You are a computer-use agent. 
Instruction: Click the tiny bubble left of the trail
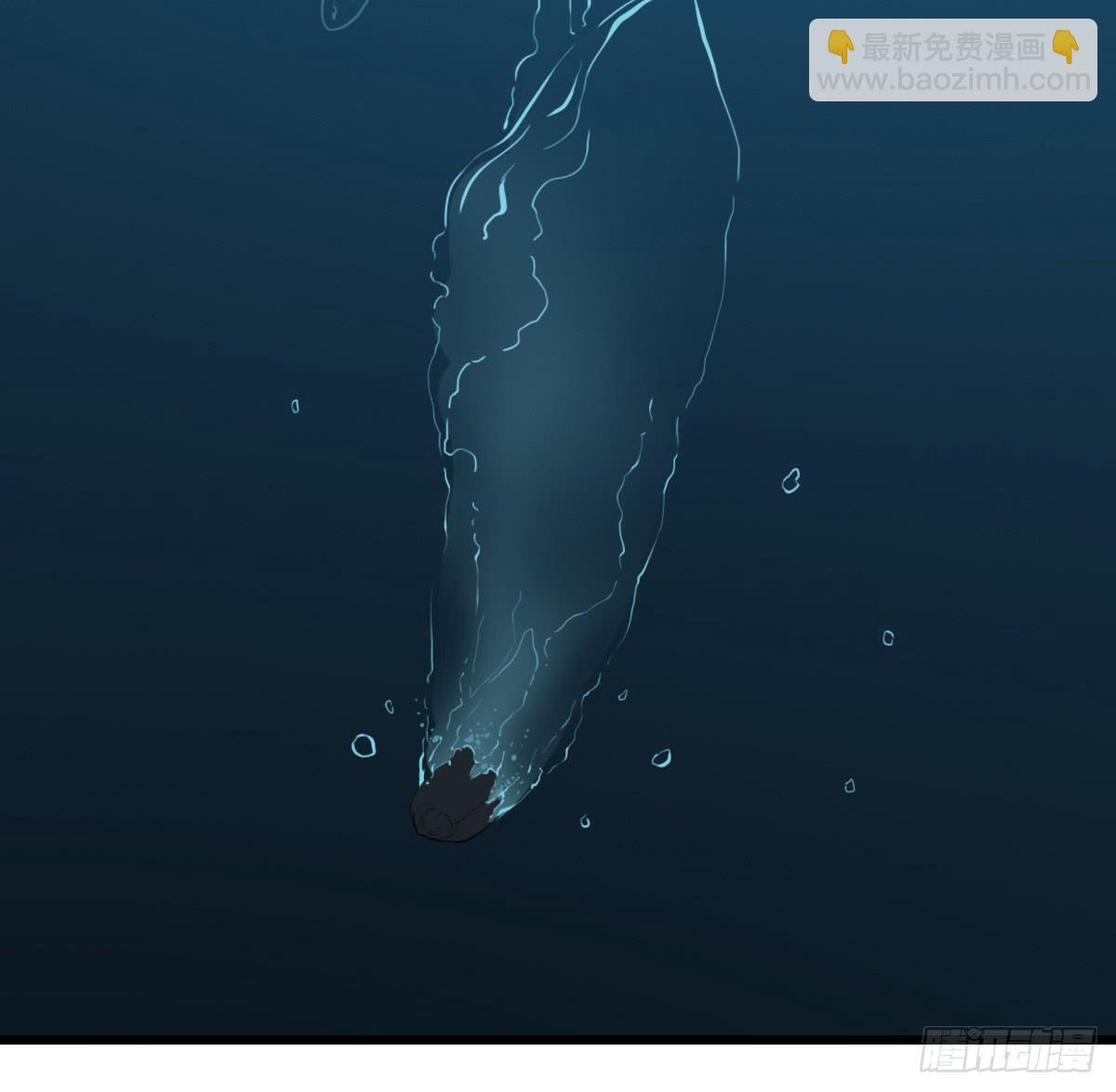[x=295, y=406]
